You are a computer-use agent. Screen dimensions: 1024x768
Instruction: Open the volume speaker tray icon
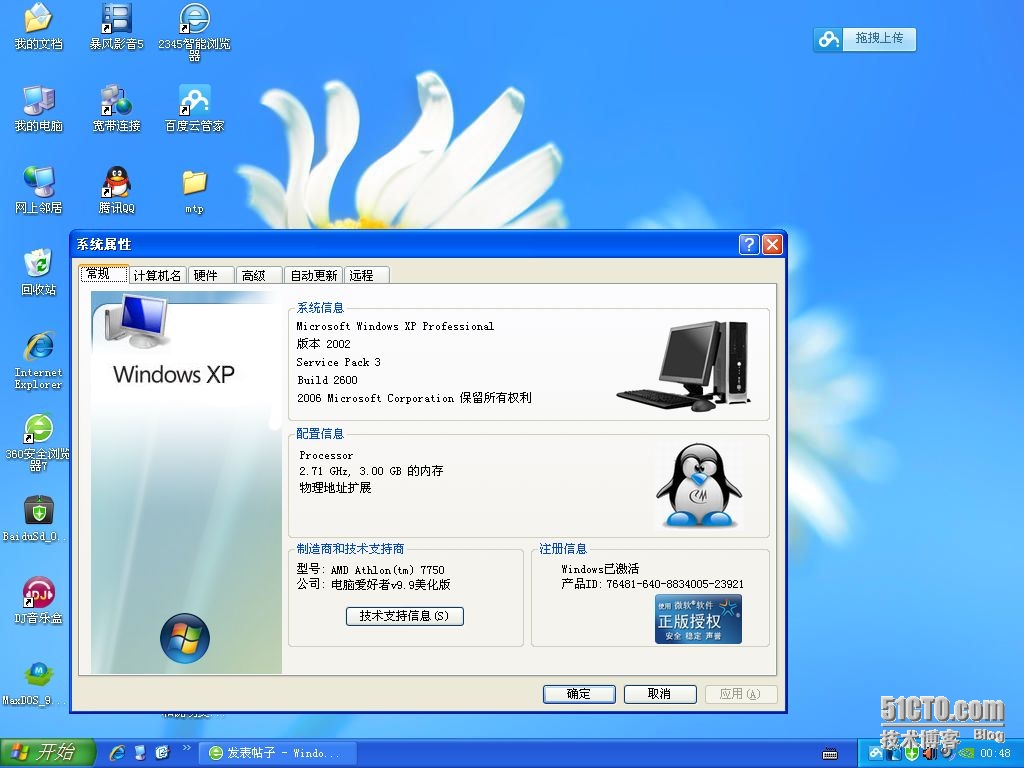click(929, 754)
